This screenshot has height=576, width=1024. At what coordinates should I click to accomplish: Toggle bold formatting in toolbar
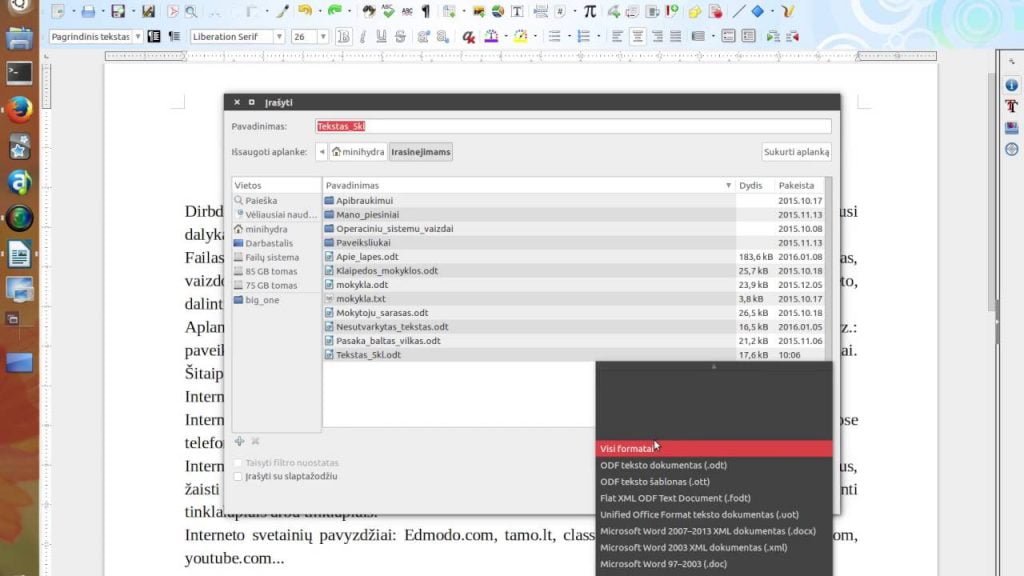click(x=344, y=37)
